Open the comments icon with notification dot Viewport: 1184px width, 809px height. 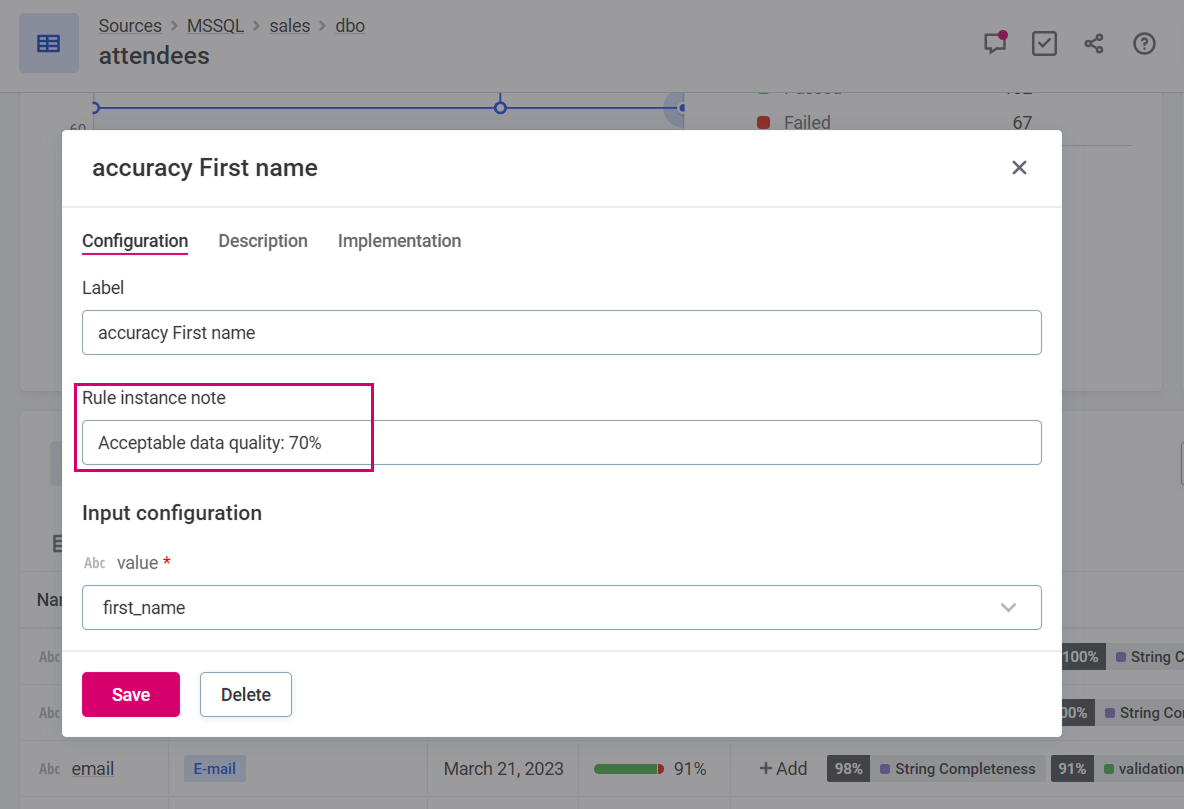(994, 44)
